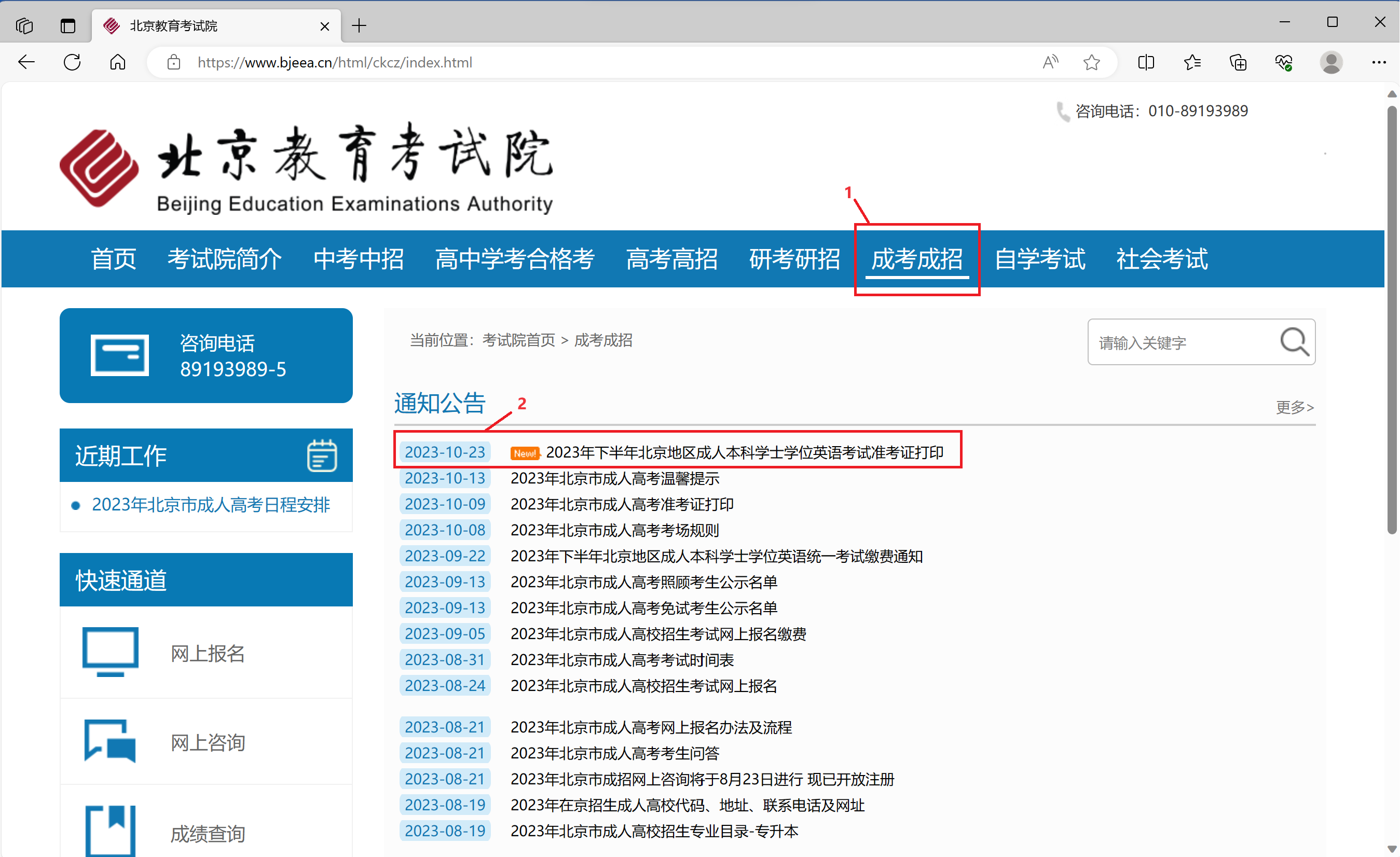Click the page vertical scrollbar thumb
This screenshot has width=1400, height=857.
1392,318
